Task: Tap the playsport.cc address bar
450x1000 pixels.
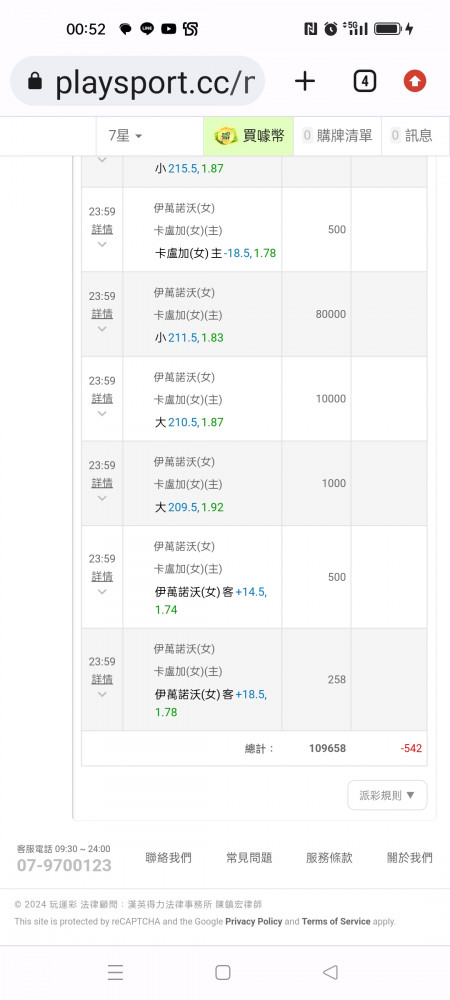Action: point(138,81)
